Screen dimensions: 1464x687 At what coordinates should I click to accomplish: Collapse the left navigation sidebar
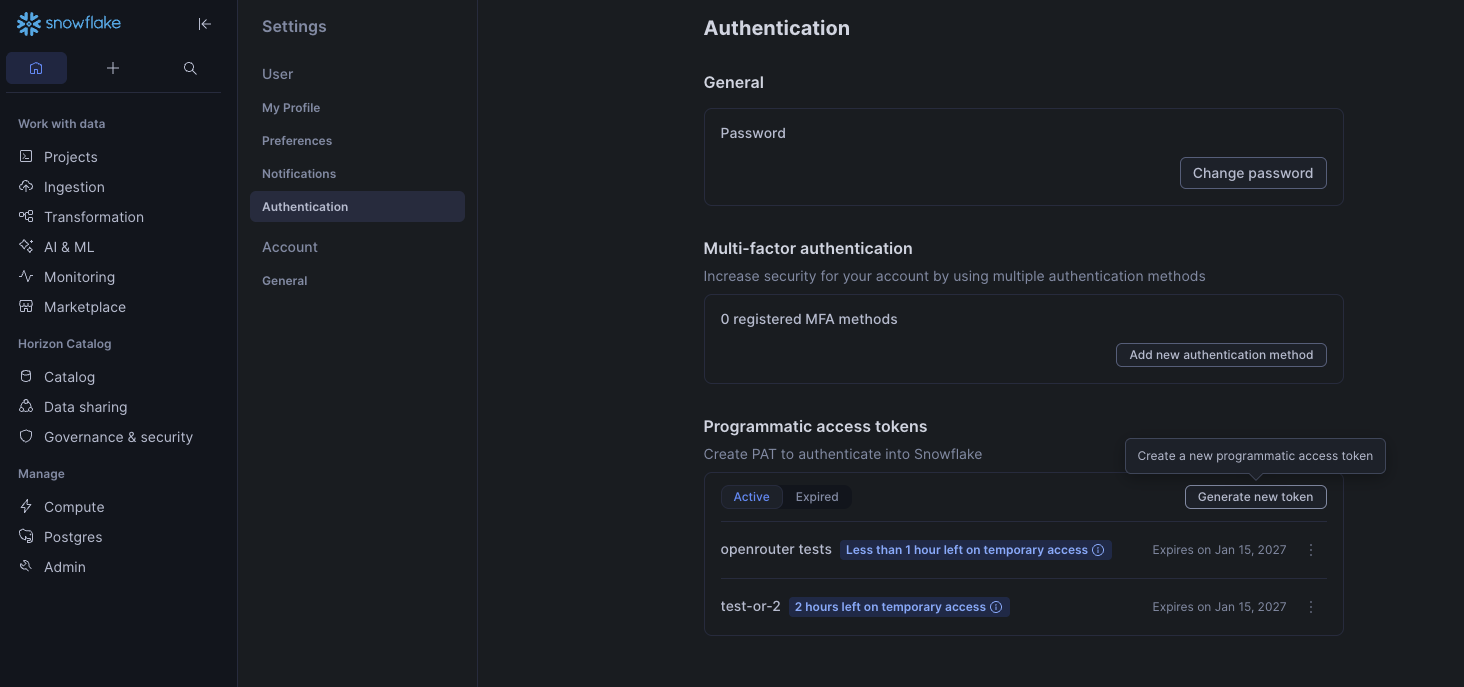pyautogui.click(x=205, y=24)
